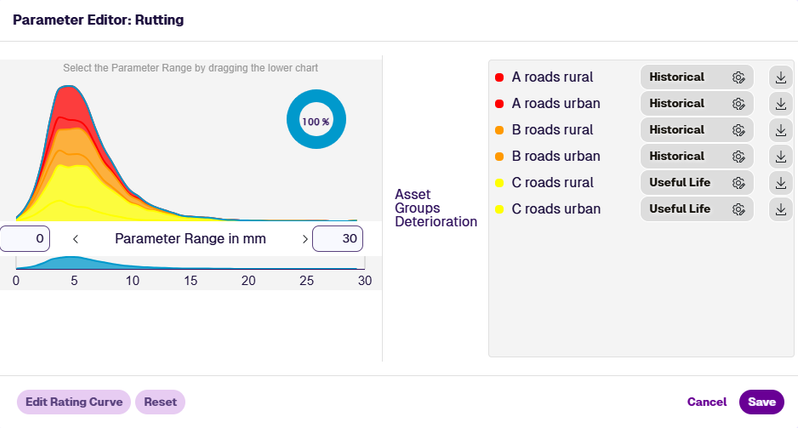Download A roads urban data

pos(781,104)
